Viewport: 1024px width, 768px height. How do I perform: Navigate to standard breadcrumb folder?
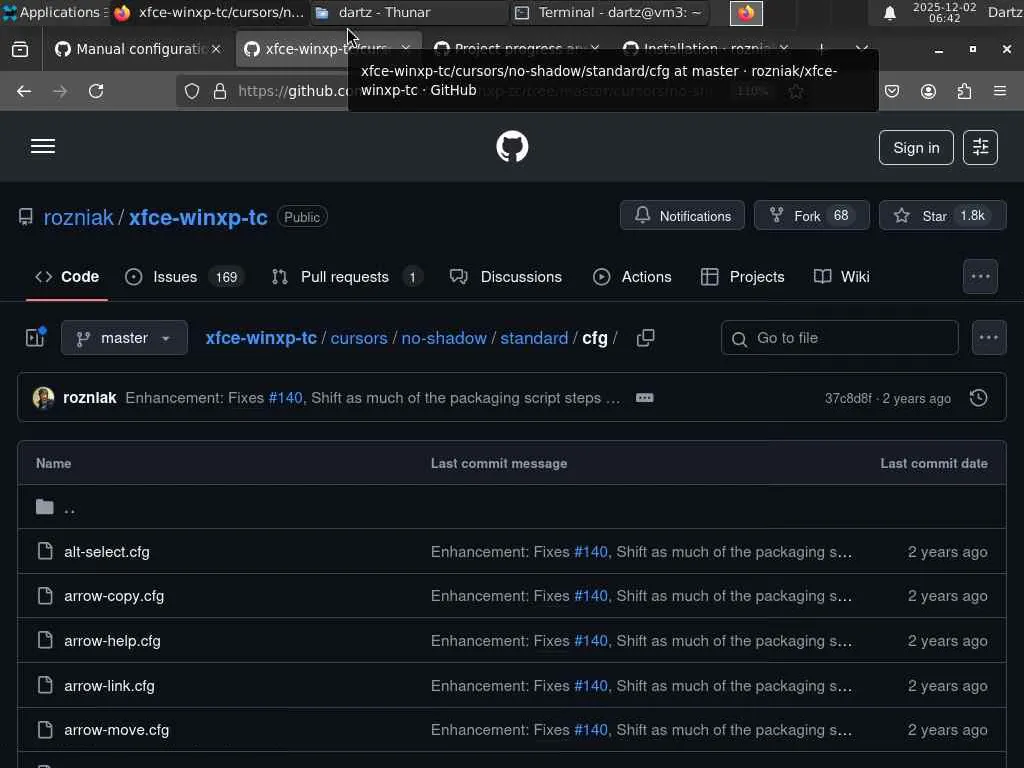(x=534, y=338)
